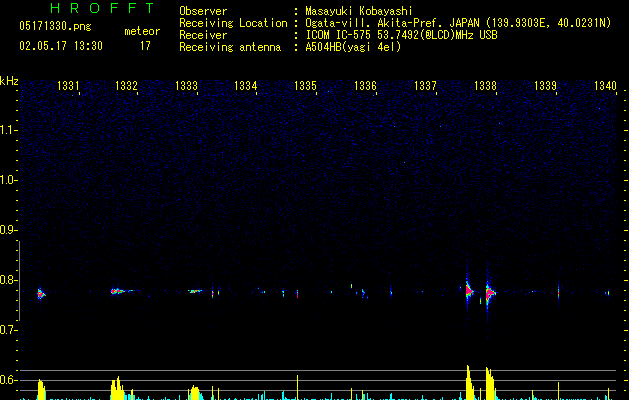Click the 1338 time marker
The image size is (629, 400).
click(485, 86)
